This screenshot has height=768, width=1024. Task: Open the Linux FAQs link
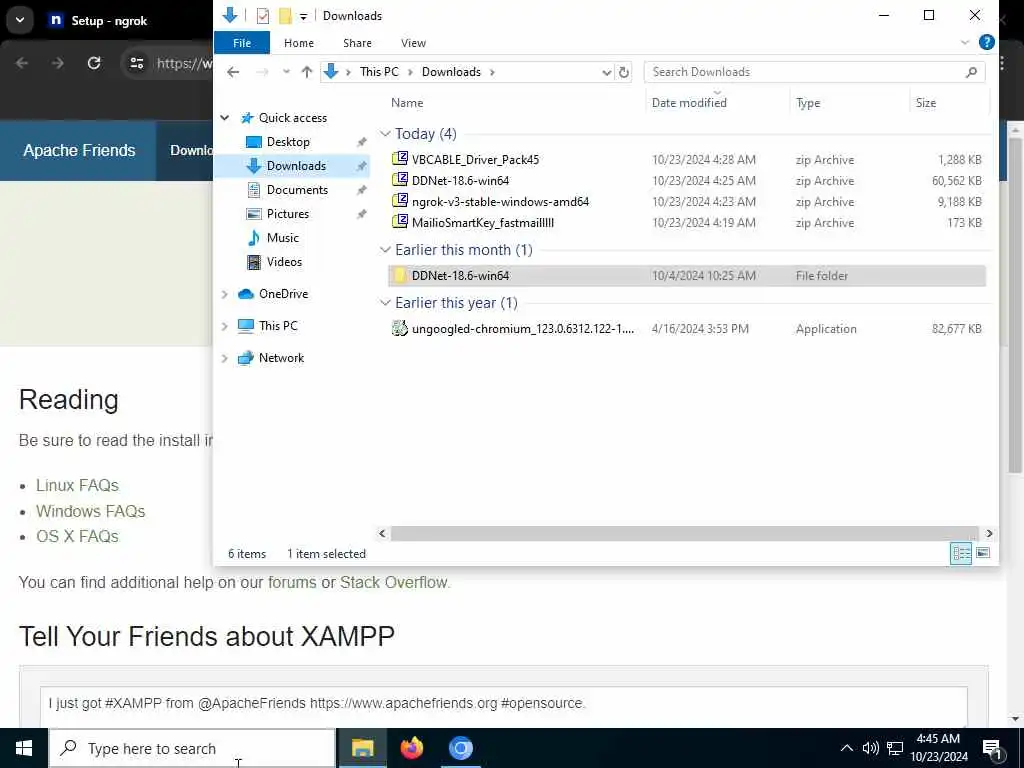point(77,485)
